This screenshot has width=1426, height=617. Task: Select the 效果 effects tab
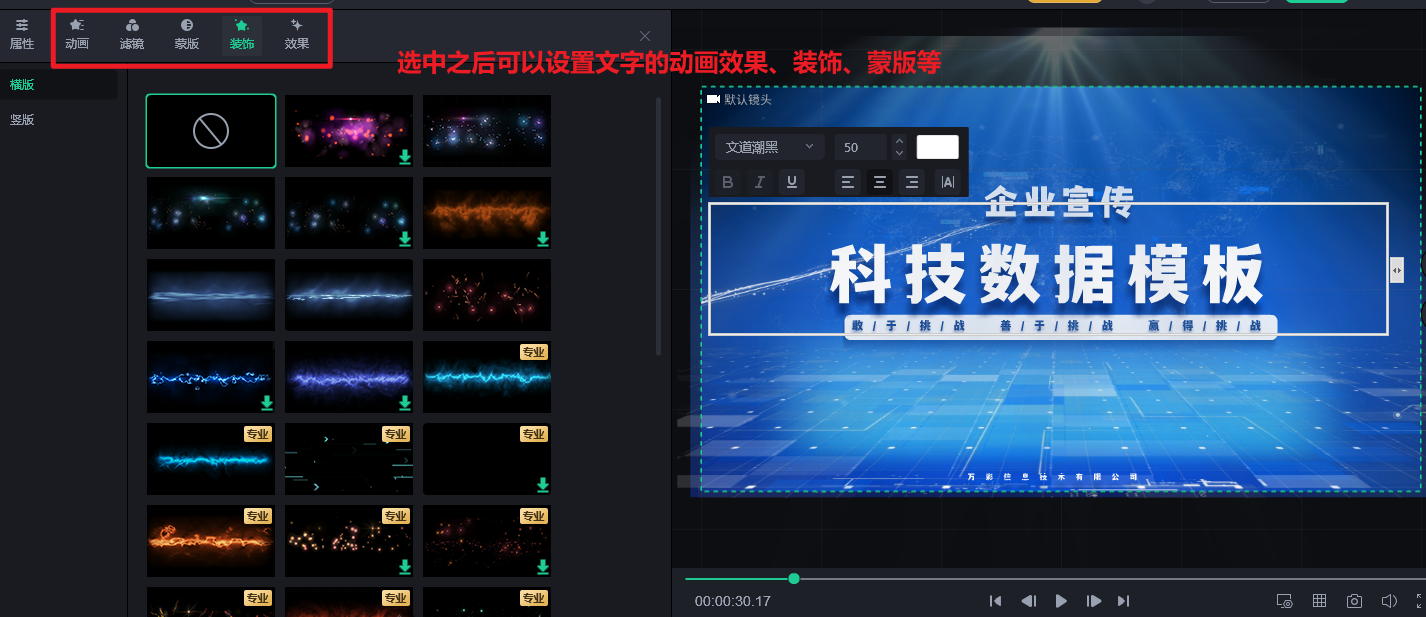[x=296, y=35]
